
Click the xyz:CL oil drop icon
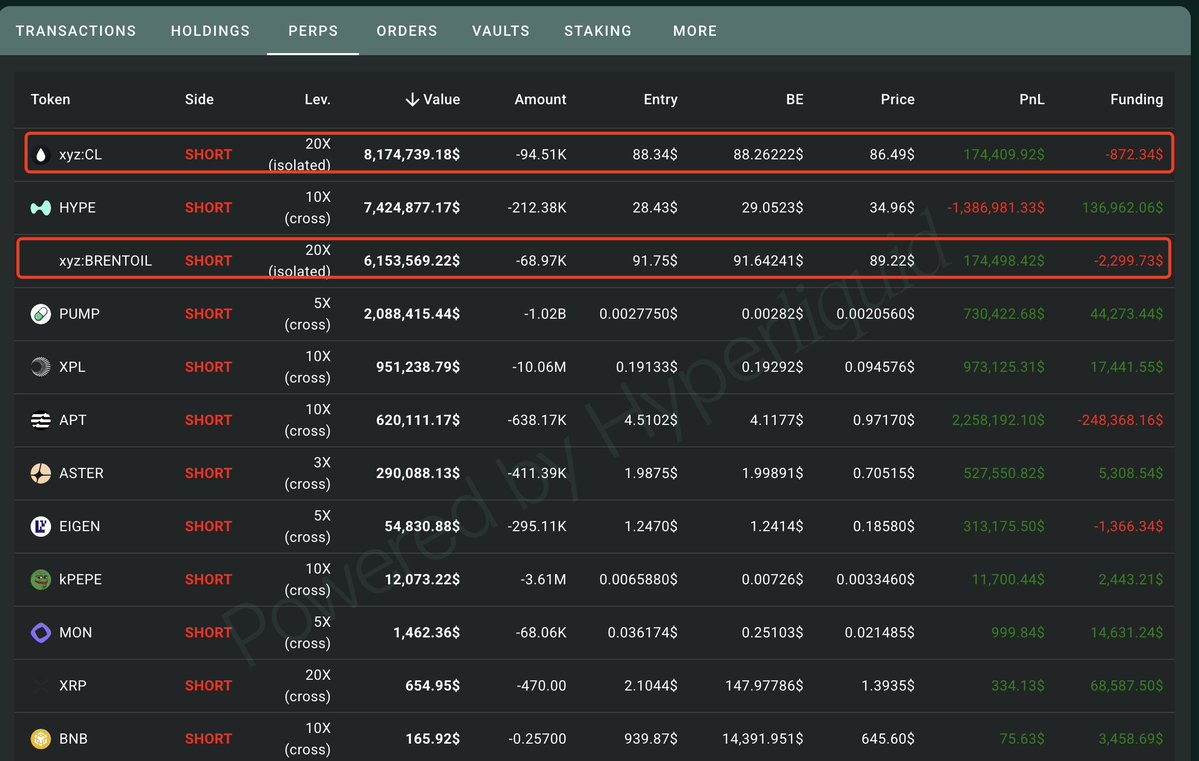pos(41,155)
